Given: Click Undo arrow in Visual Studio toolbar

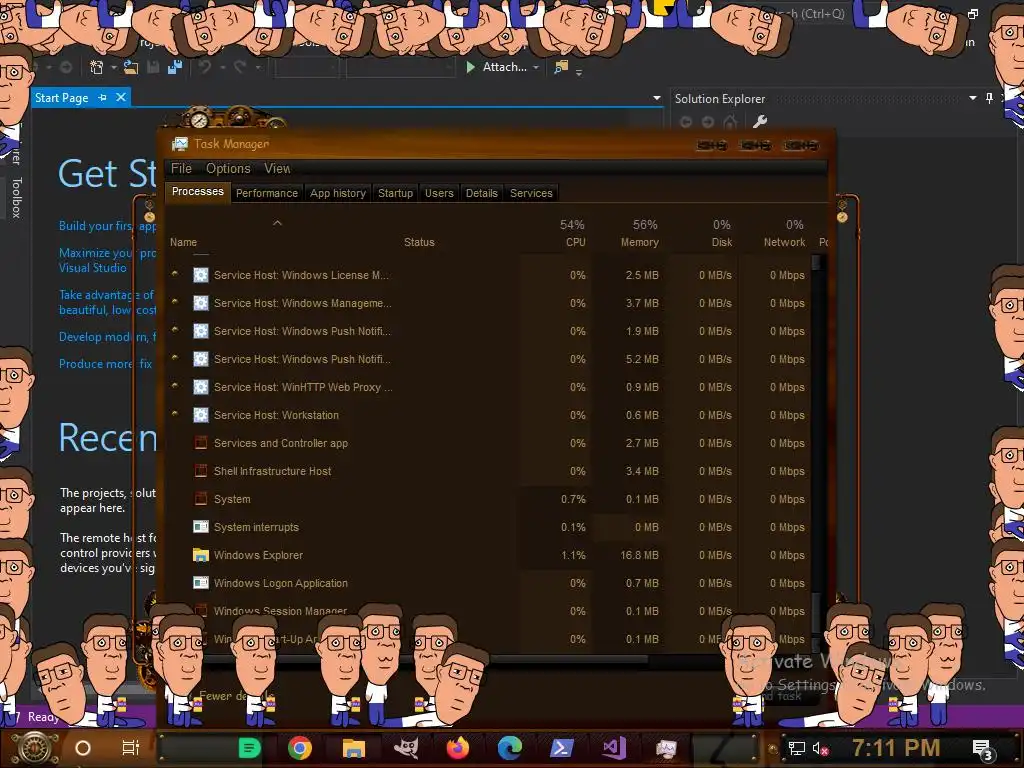Looking at the screenshot, I should 205,67.
